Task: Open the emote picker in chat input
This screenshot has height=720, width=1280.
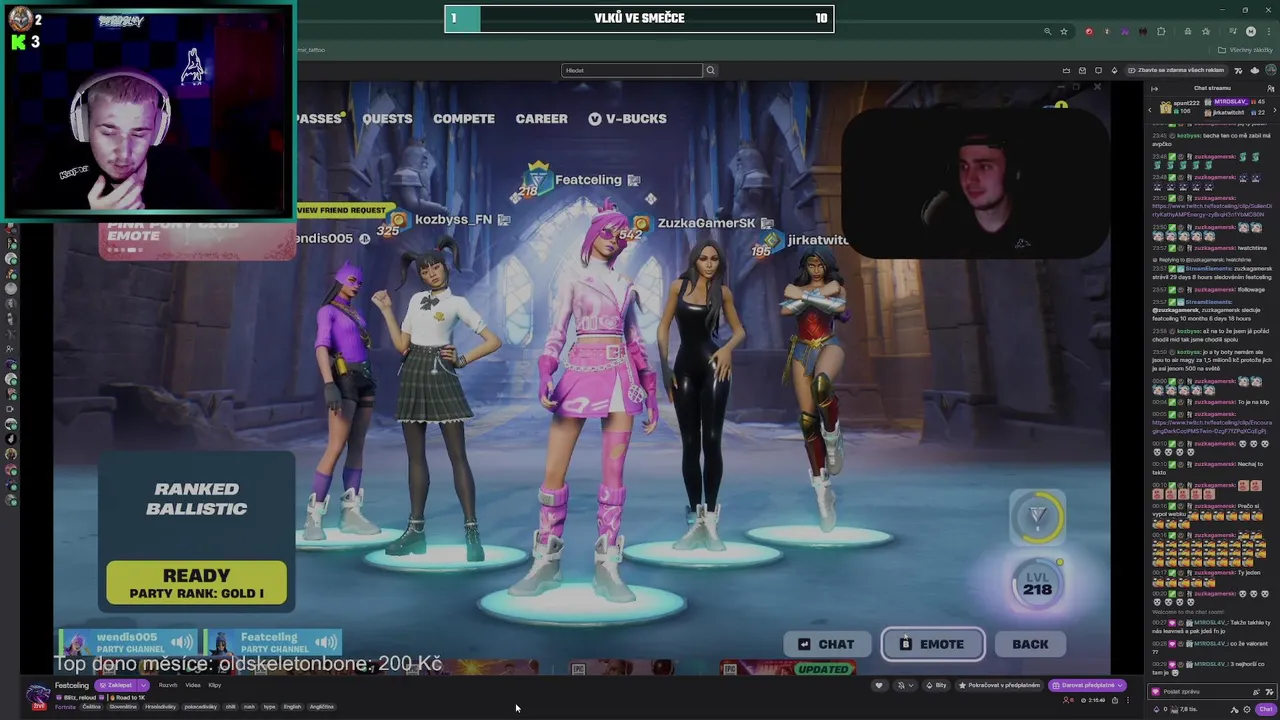Action: (x=1269, y=691)
